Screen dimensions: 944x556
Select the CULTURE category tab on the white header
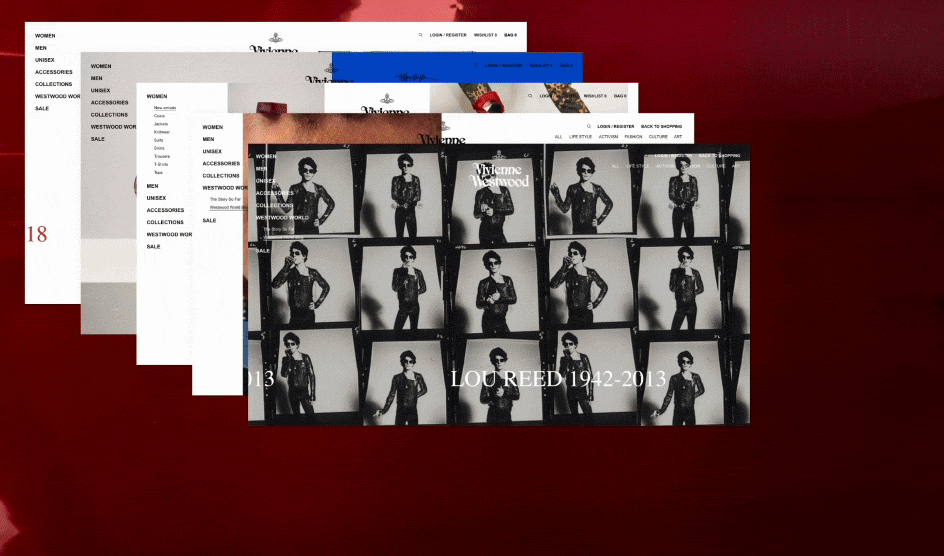click(657, 137)
